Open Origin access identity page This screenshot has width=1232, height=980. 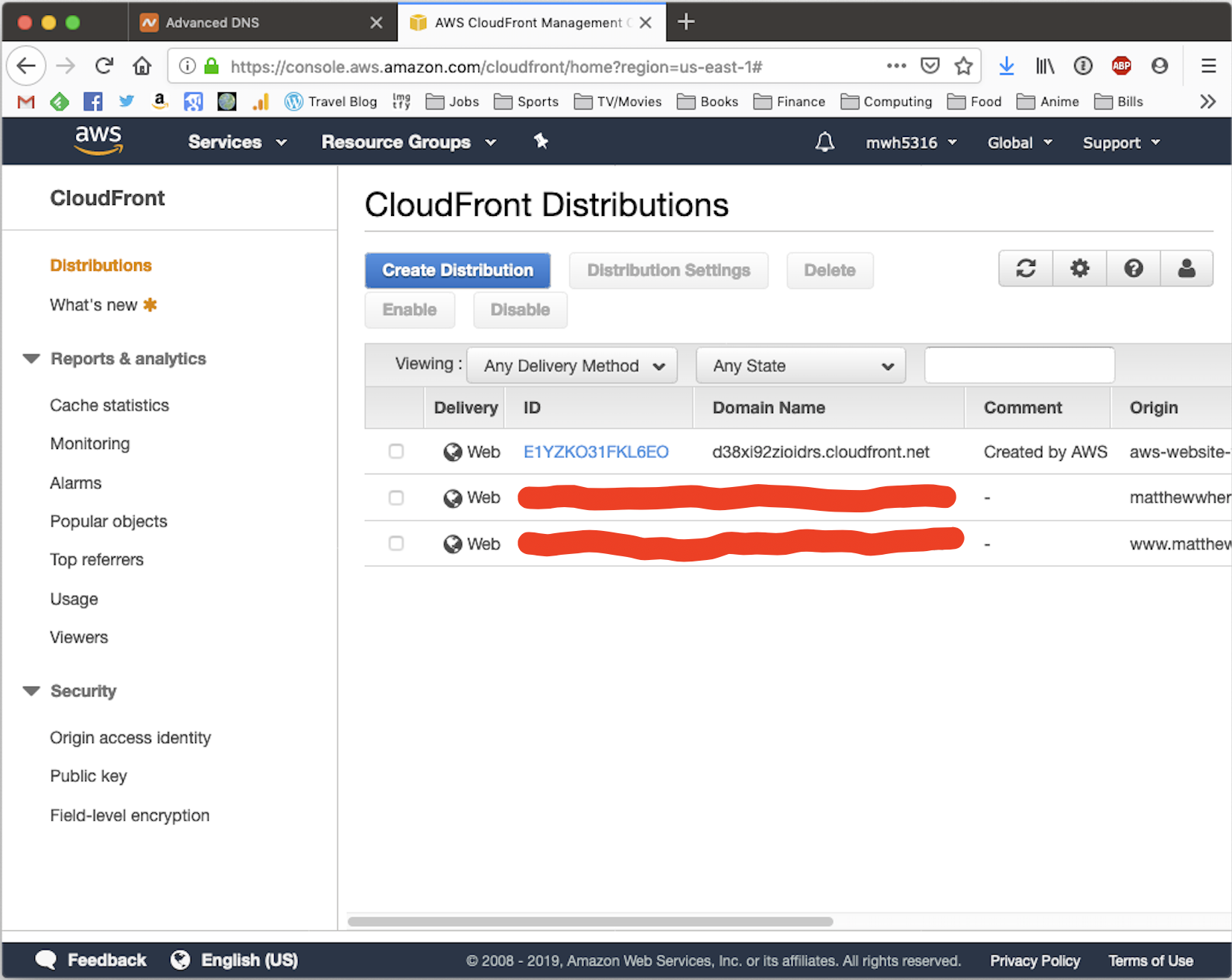tap(130, 738)
